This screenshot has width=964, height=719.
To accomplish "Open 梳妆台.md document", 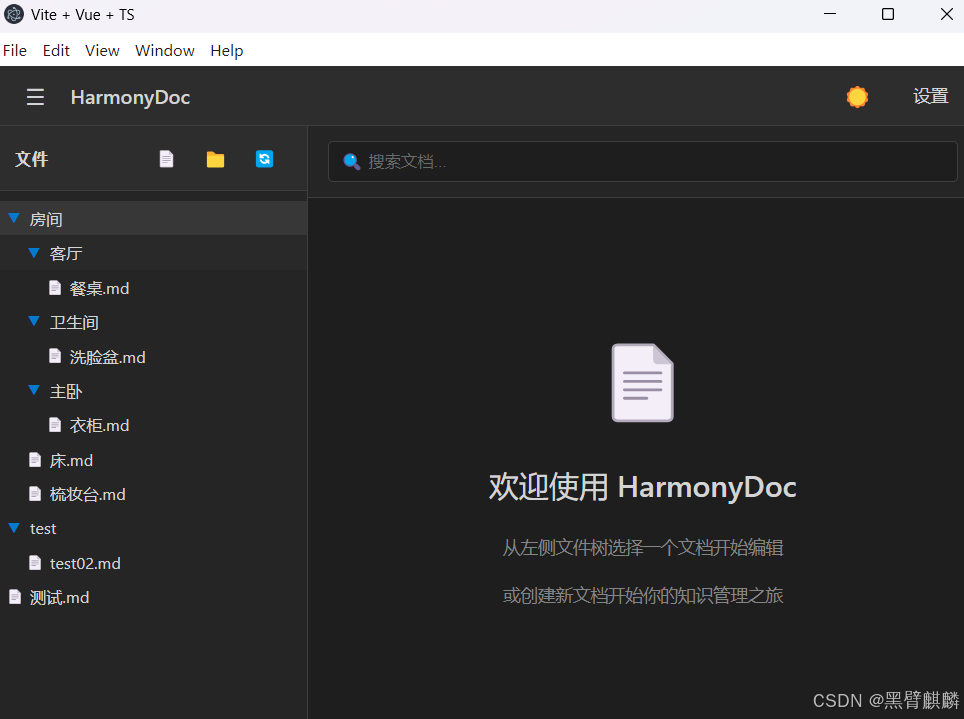I will point(87,495).
